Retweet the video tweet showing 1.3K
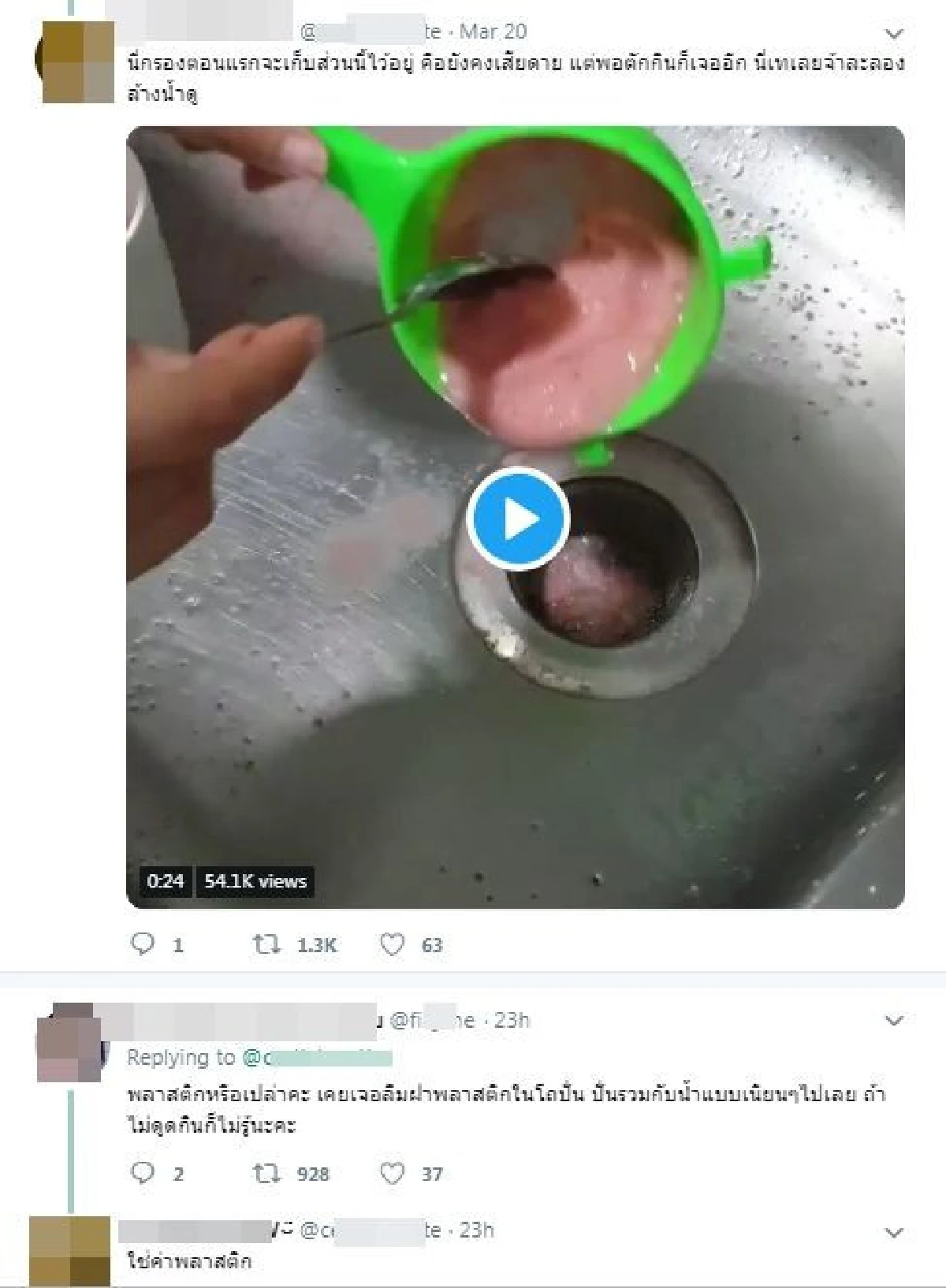Image resolution: width=946 pixels, height=1288 pixels. (266, 944)
